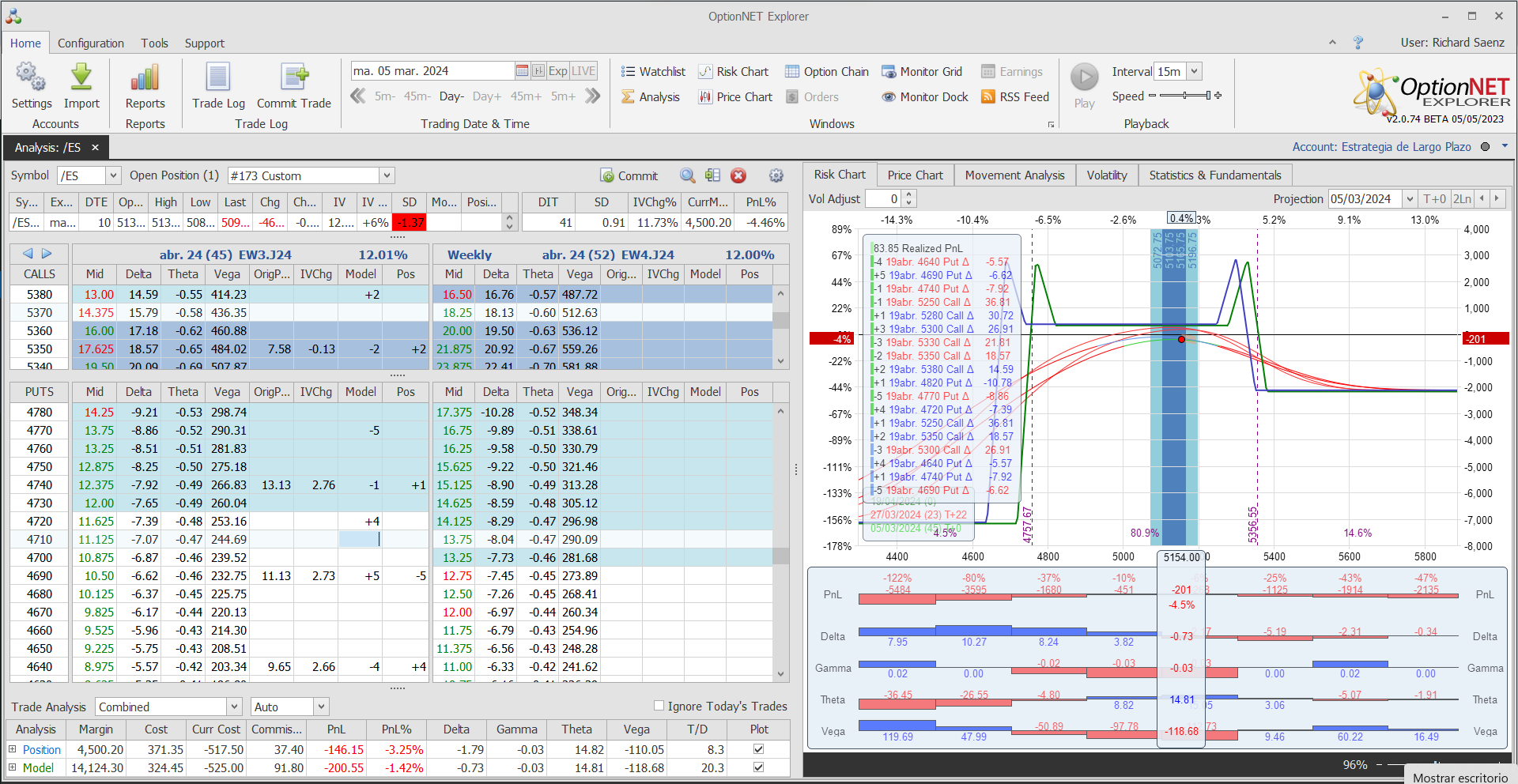Open the Projection date dropdown

click(1410, 199)
